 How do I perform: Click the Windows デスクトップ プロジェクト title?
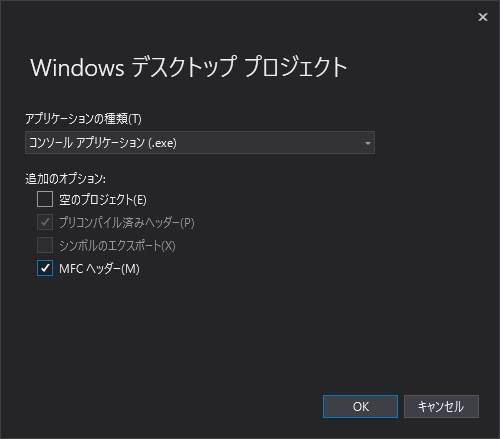pos(189,67)
